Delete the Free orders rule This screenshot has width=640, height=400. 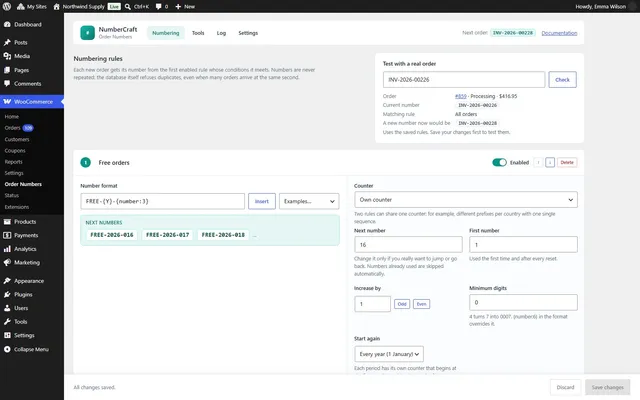pyautogui.click(x=567, y=162)
